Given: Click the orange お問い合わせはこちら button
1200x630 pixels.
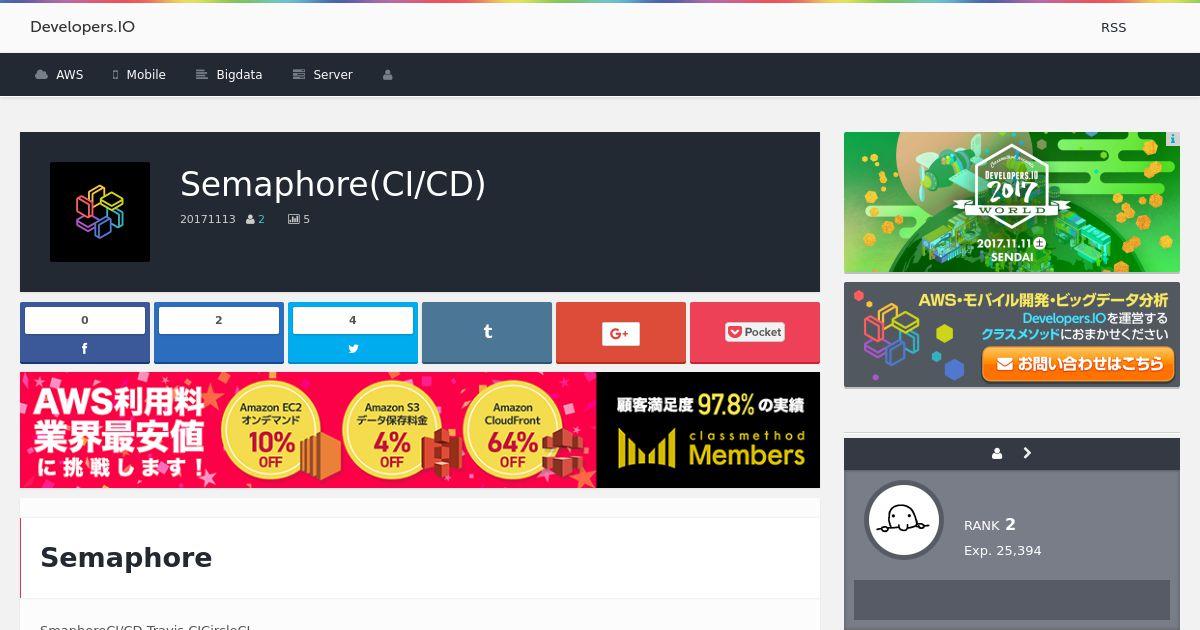Looking at the screenshot, I should pyautogui.click(x=1077, y=364).
